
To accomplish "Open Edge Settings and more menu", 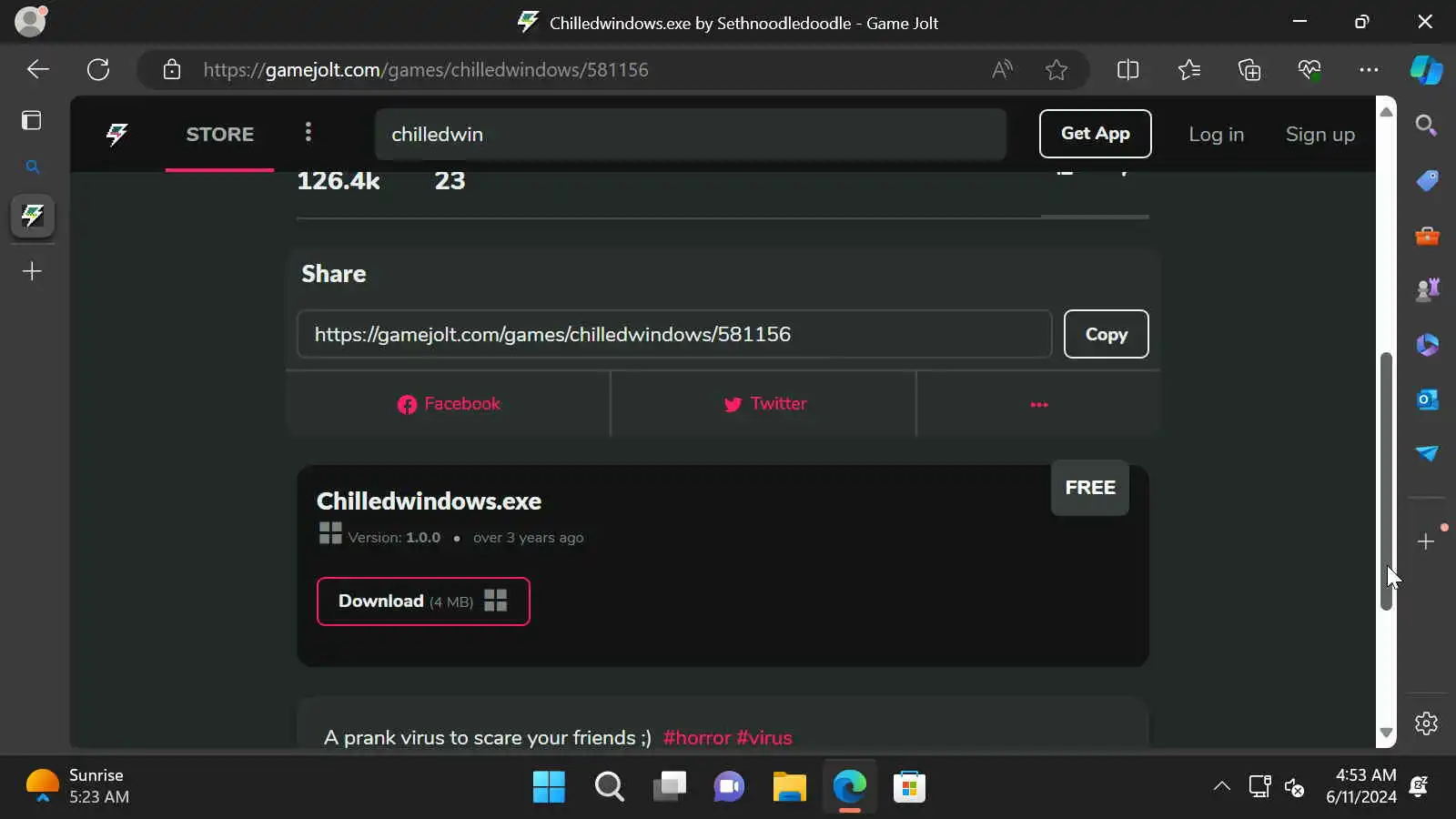I will point(1369,70).
